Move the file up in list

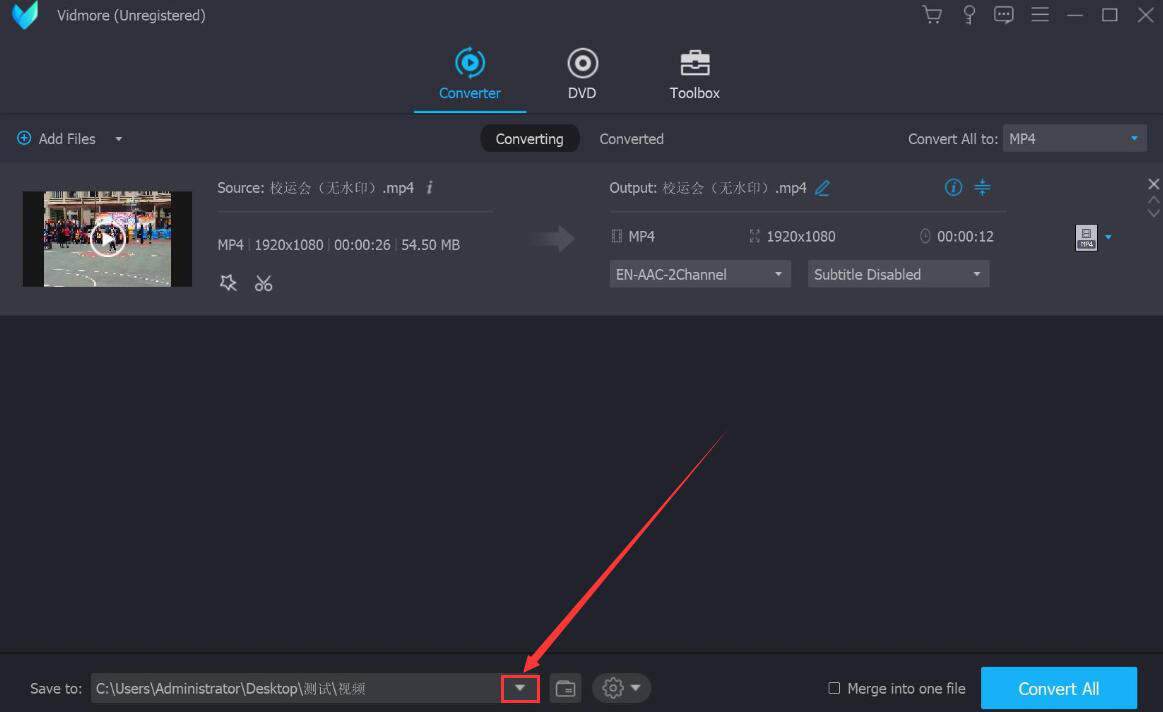[x=1153, y=200]
